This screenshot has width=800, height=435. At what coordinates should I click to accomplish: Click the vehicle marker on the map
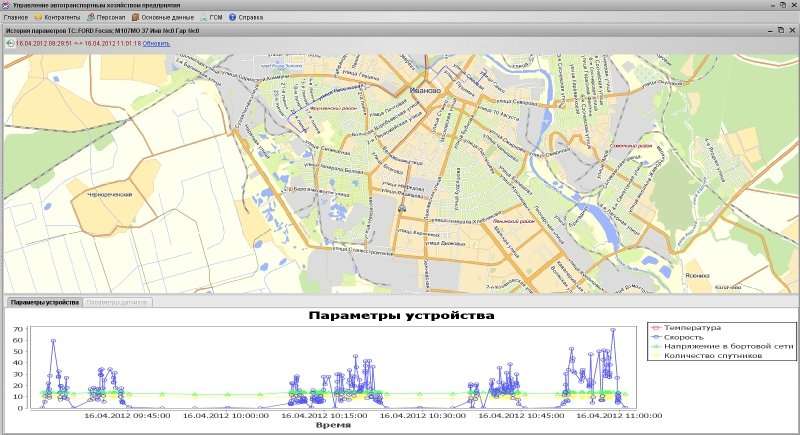click(402, 211)
